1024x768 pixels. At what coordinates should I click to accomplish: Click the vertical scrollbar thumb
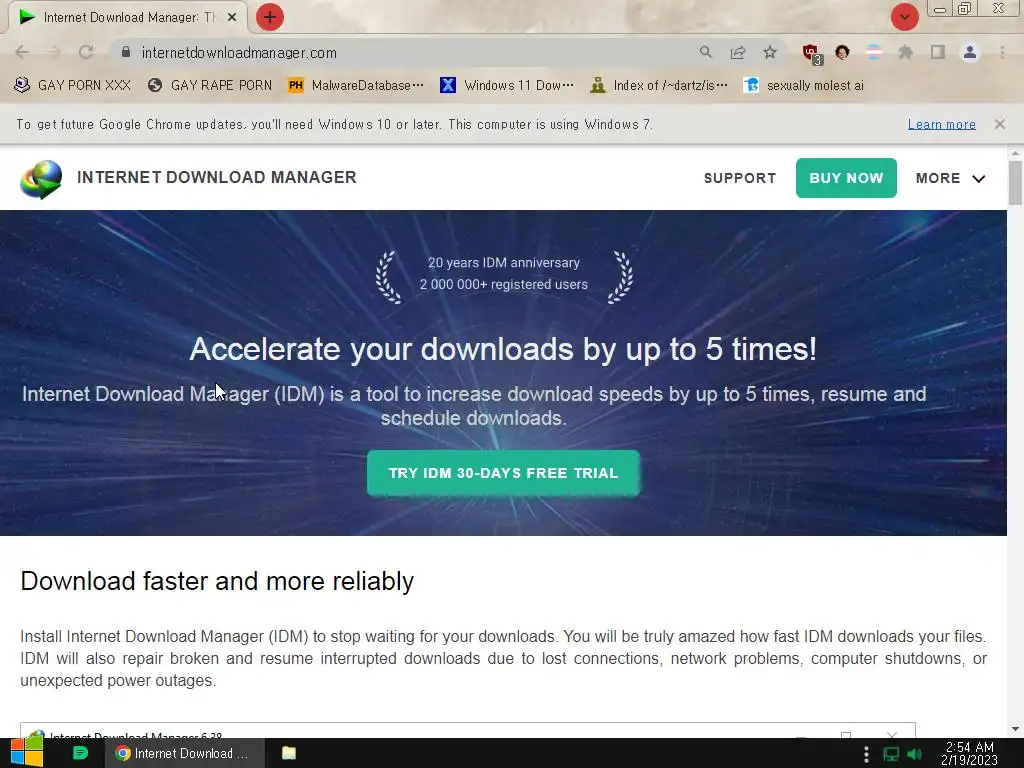click(x=1015, y=182)
